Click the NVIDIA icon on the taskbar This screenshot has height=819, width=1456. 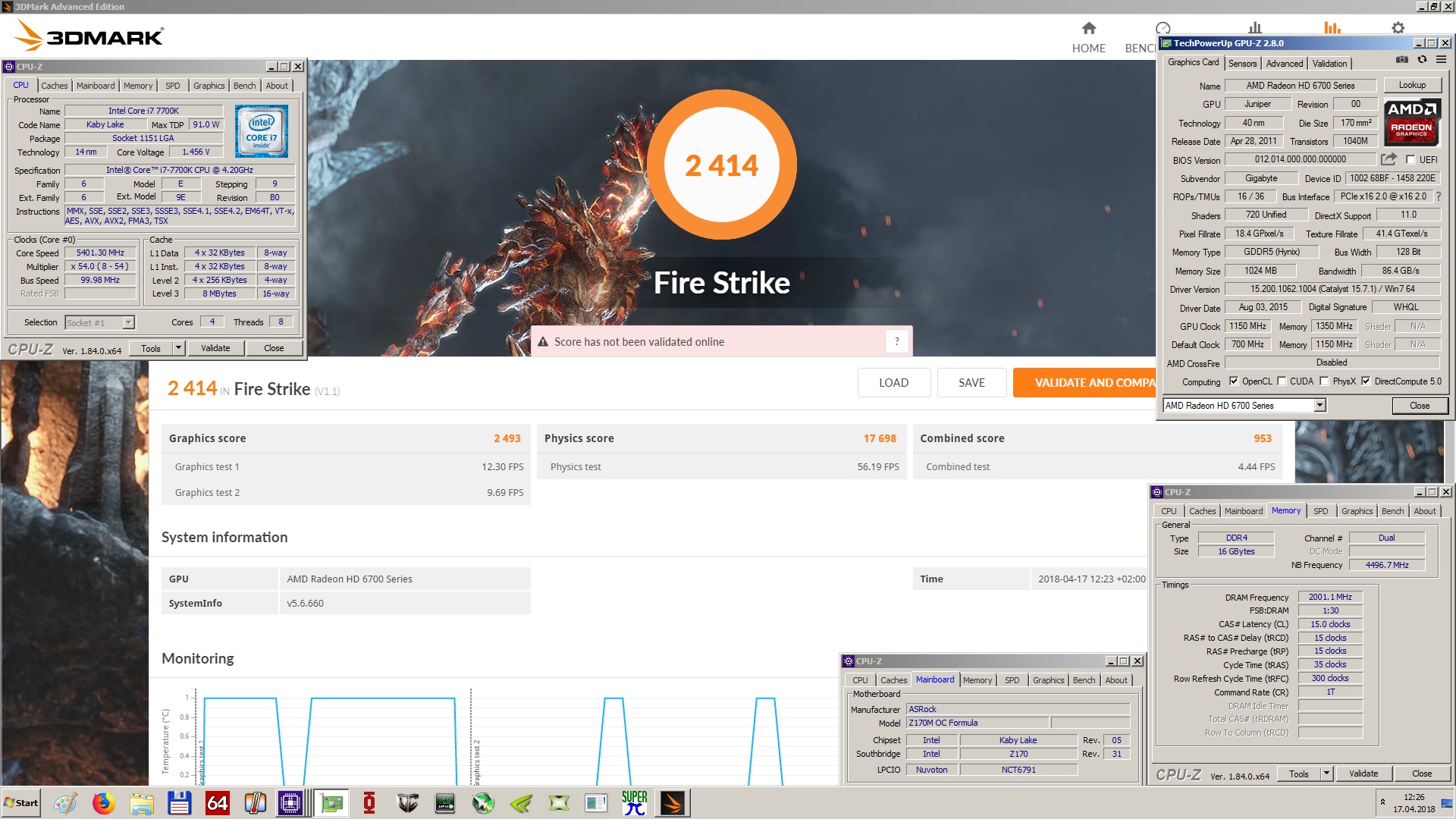(520, 803)
